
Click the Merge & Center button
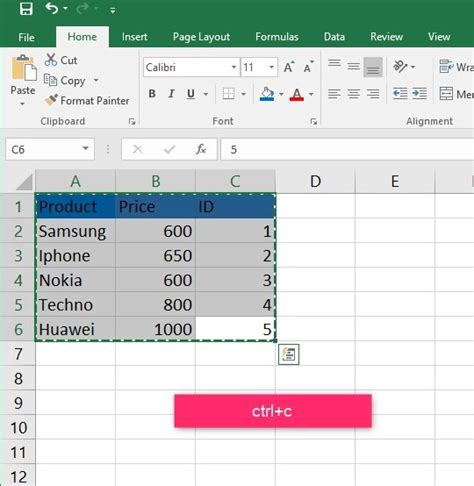click(x=456, y=94)
